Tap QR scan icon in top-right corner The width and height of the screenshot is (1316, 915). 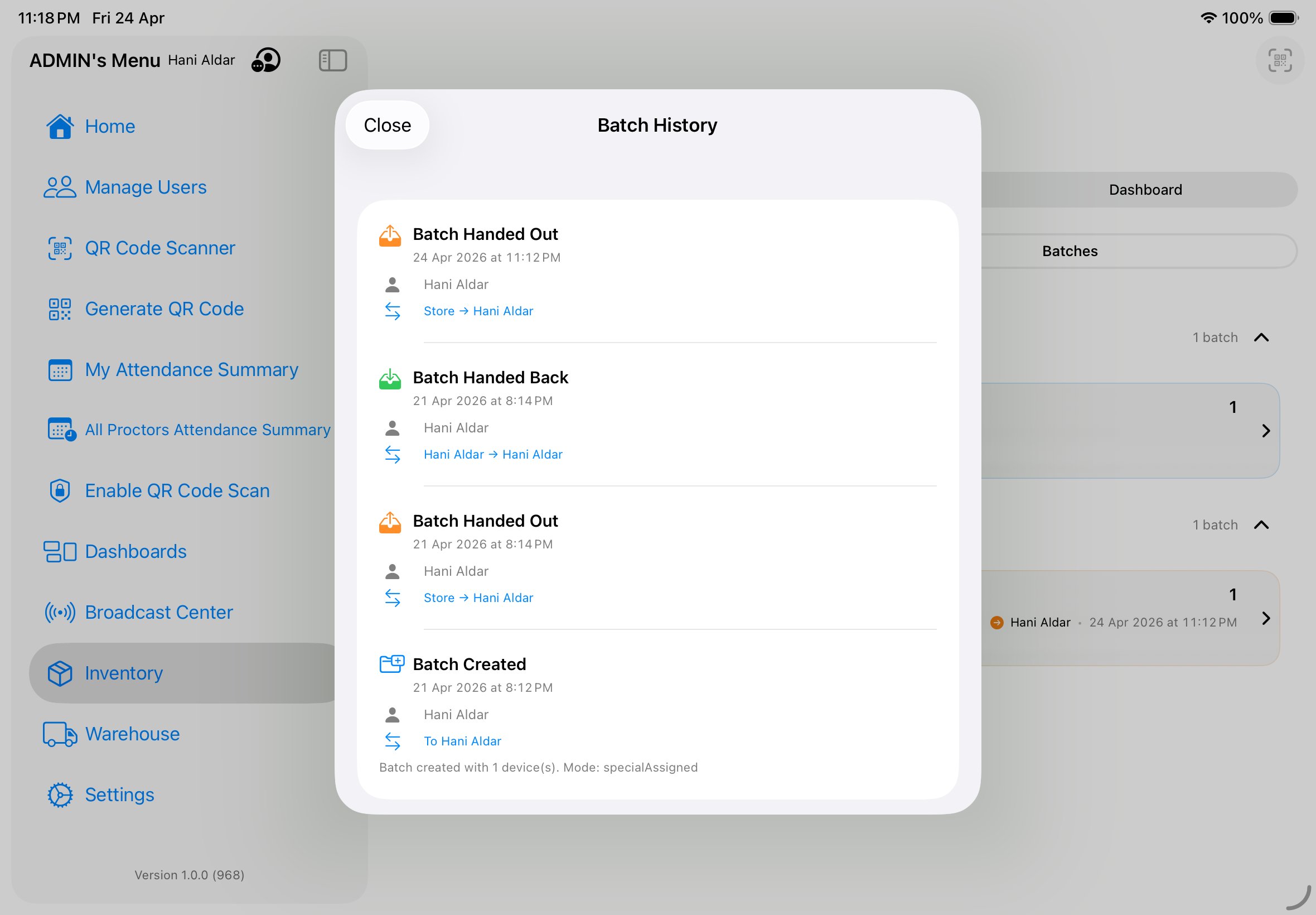tap(1279, 60)
